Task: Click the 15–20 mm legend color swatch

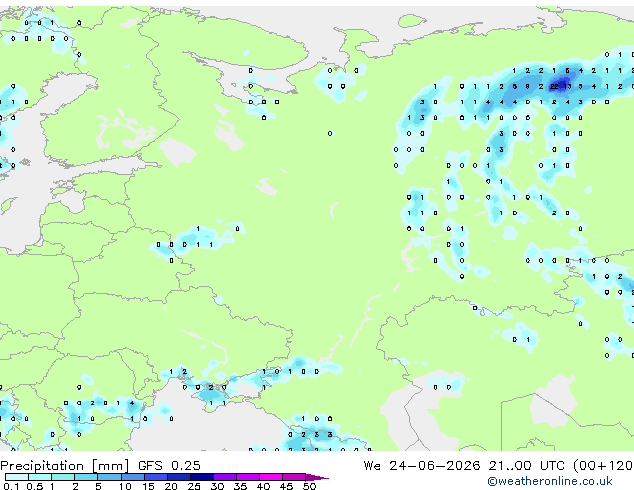Action: coord(155,477)
